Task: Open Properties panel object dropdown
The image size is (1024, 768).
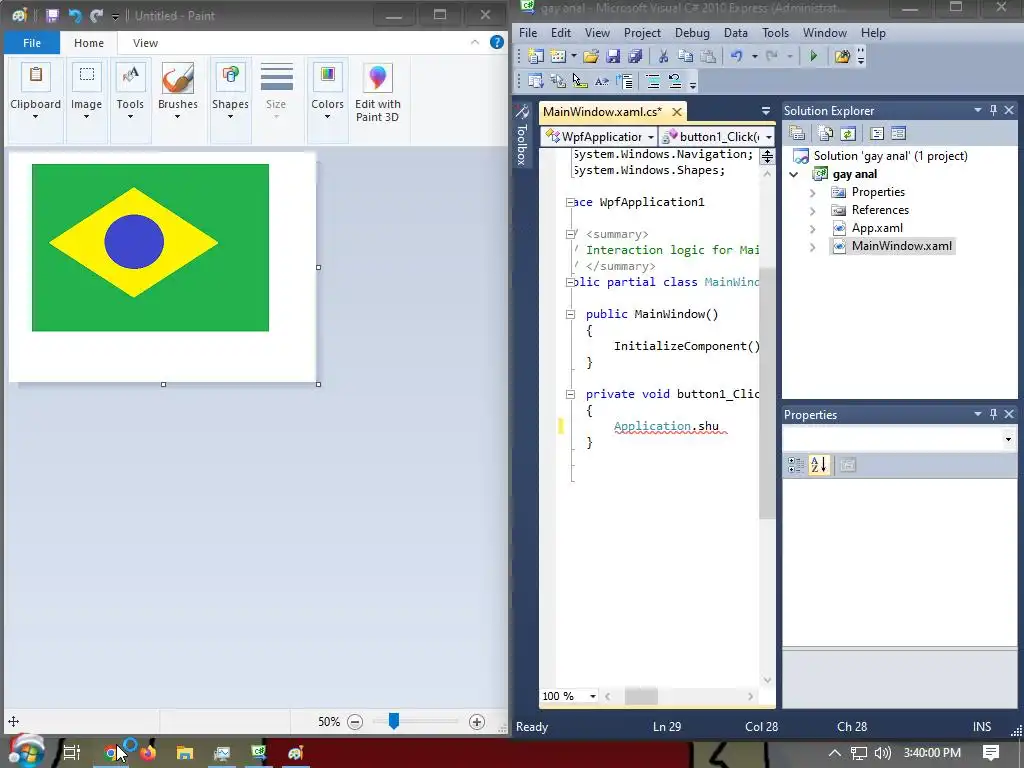Action: 1008,439
